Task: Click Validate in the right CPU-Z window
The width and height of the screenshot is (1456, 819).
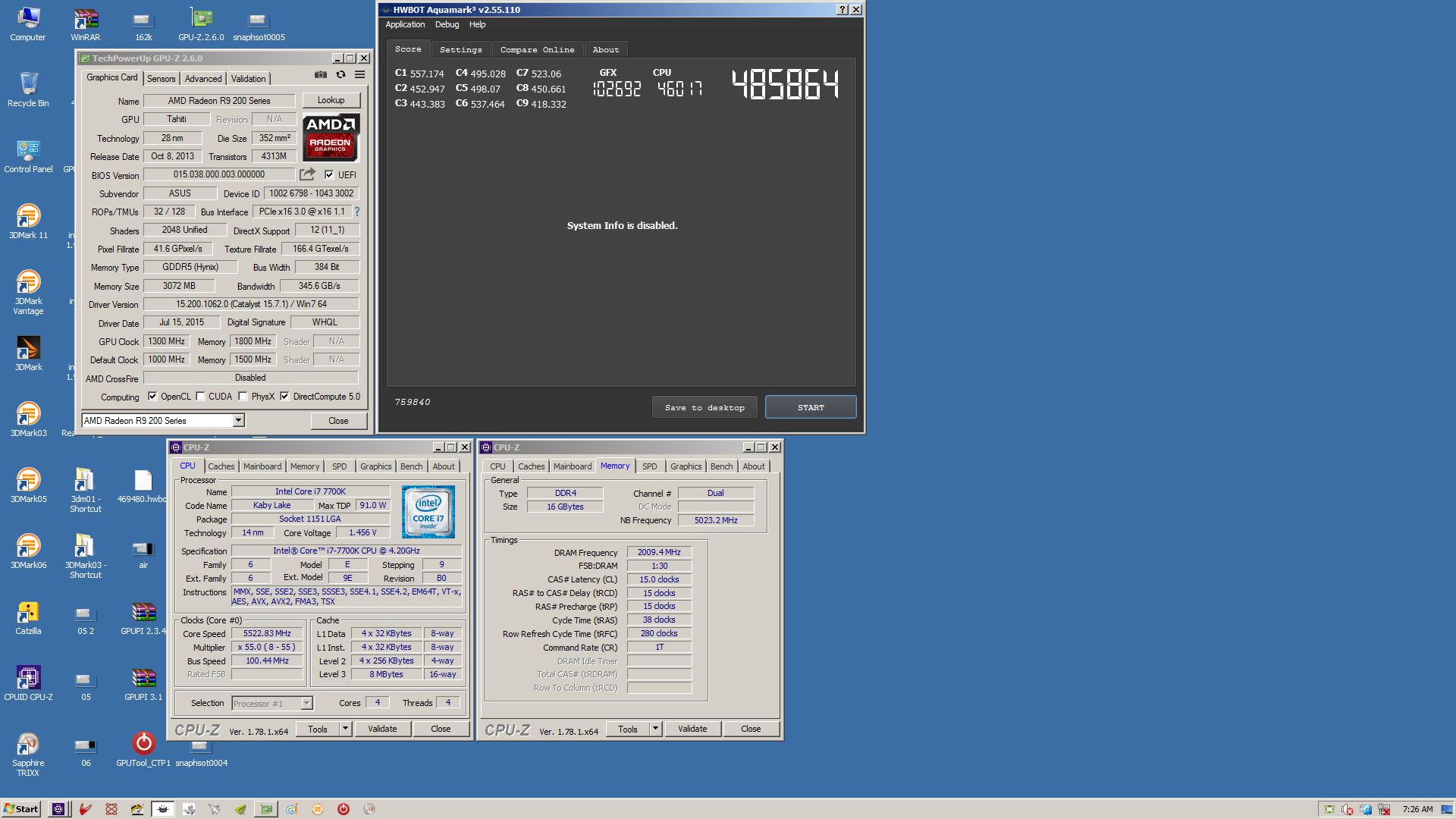Action: point(692,729)
